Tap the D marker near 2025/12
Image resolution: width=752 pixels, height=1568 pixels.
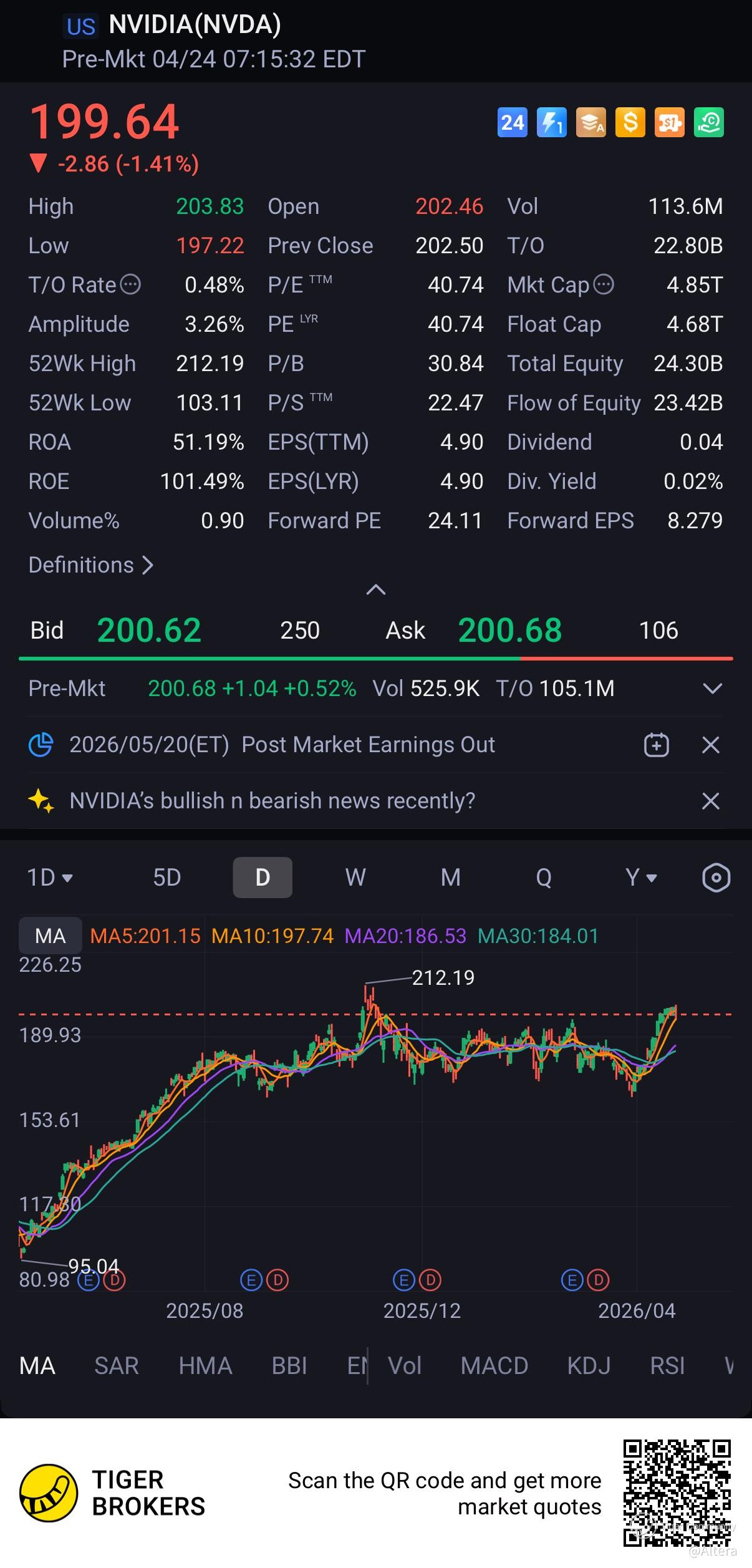pos(430,1281)
